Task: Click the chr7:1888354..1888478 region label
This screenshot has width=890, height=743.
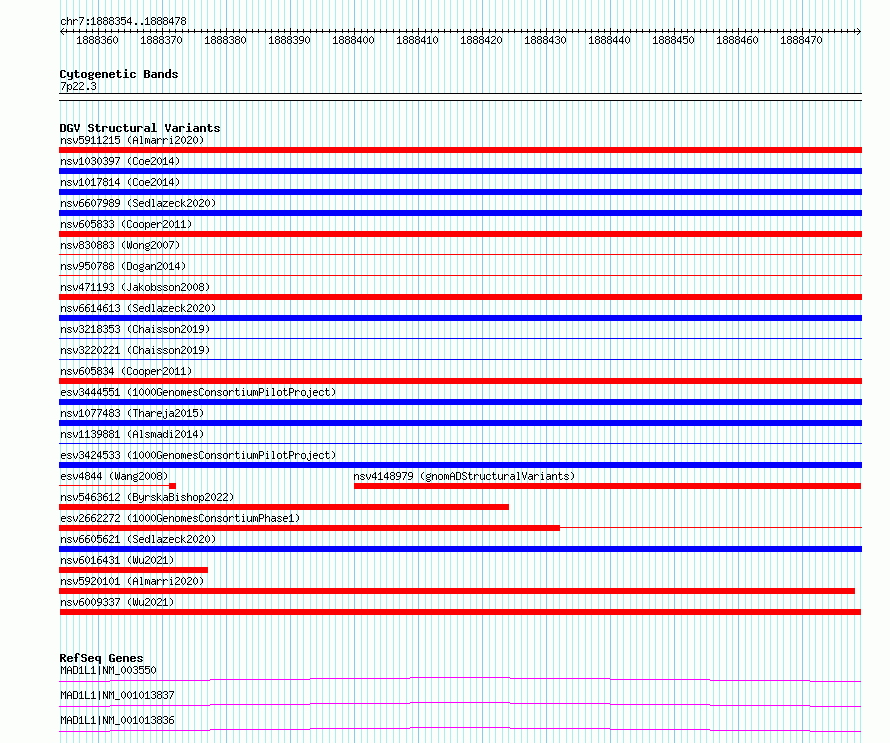Action: click(x=123, y=21)
